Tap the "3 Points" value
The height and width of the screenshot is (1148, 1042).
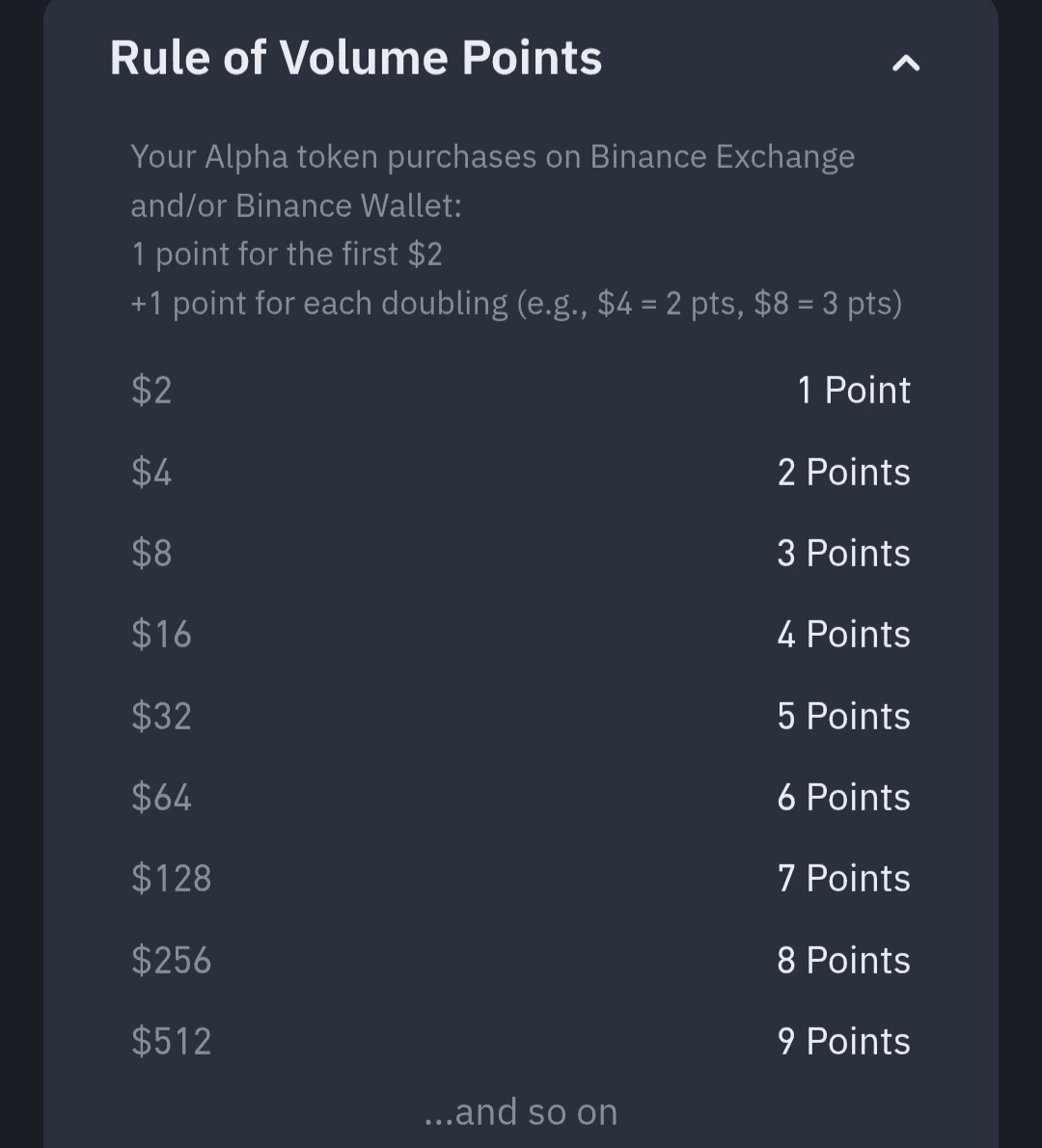coord(843,554)
